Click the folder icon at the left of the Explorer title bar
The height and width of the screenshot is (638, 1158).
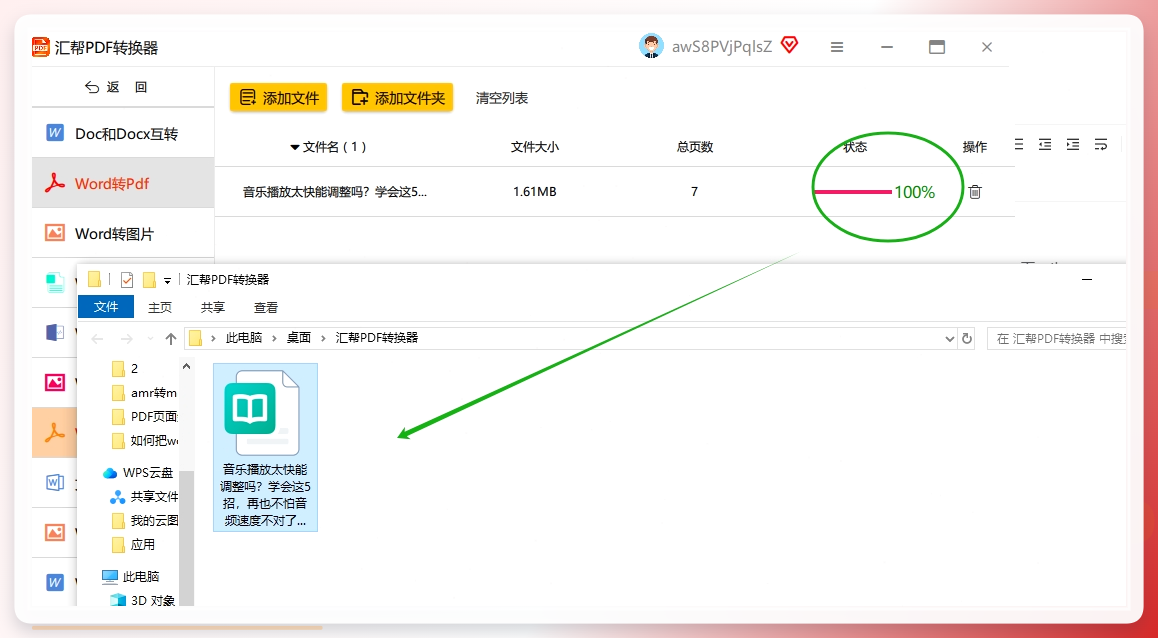(x=94, y=279)
